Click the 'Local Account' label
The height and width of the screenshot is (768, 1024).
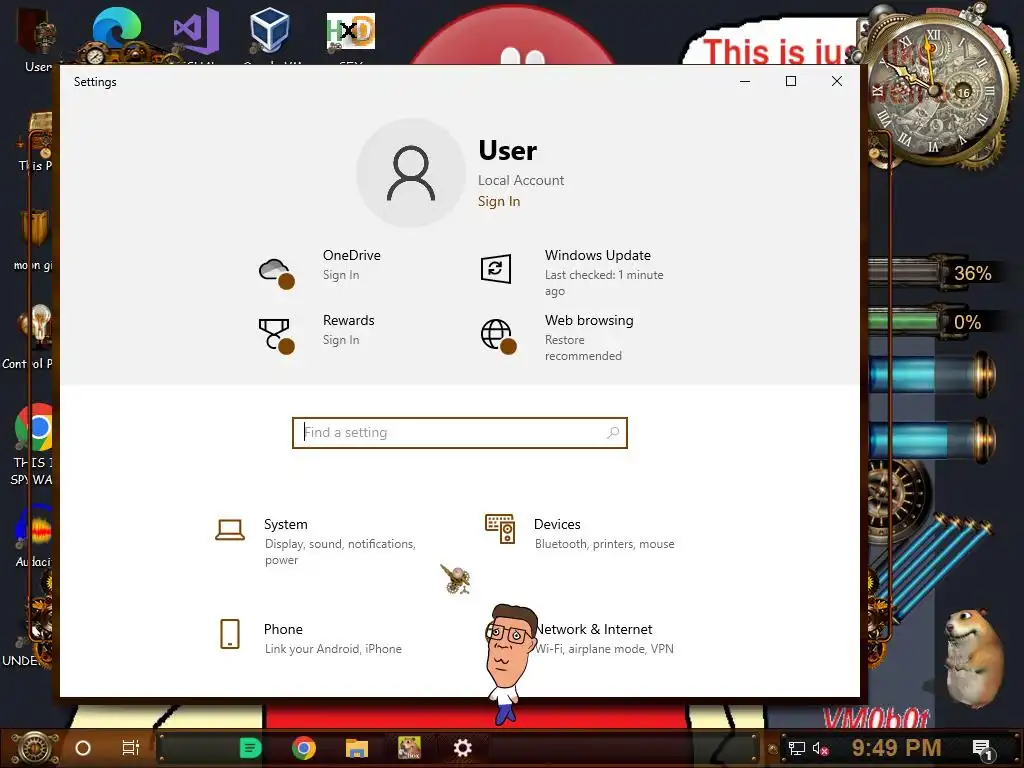(x=520, y=180)
